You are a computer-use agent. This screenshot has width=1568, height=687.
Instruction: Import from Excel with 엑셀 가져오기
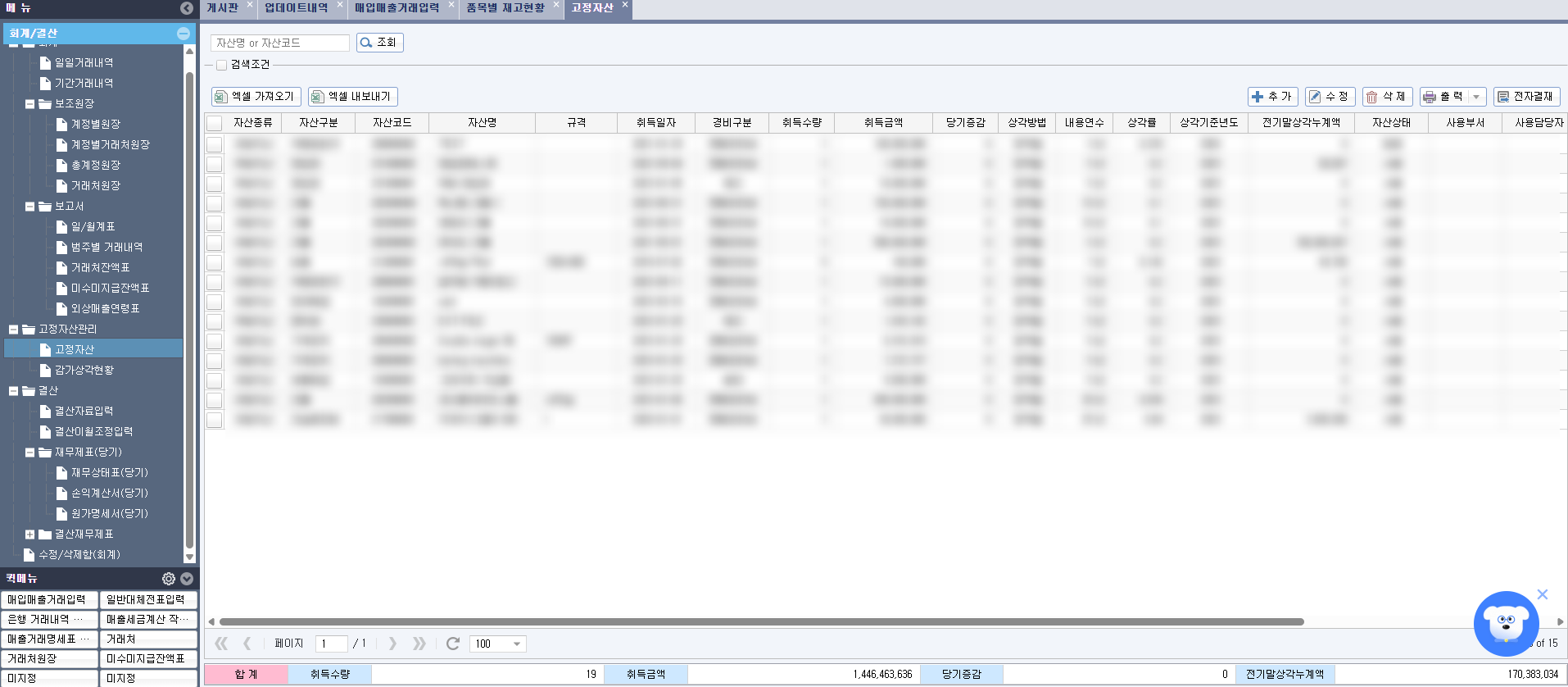click(256, 97)
